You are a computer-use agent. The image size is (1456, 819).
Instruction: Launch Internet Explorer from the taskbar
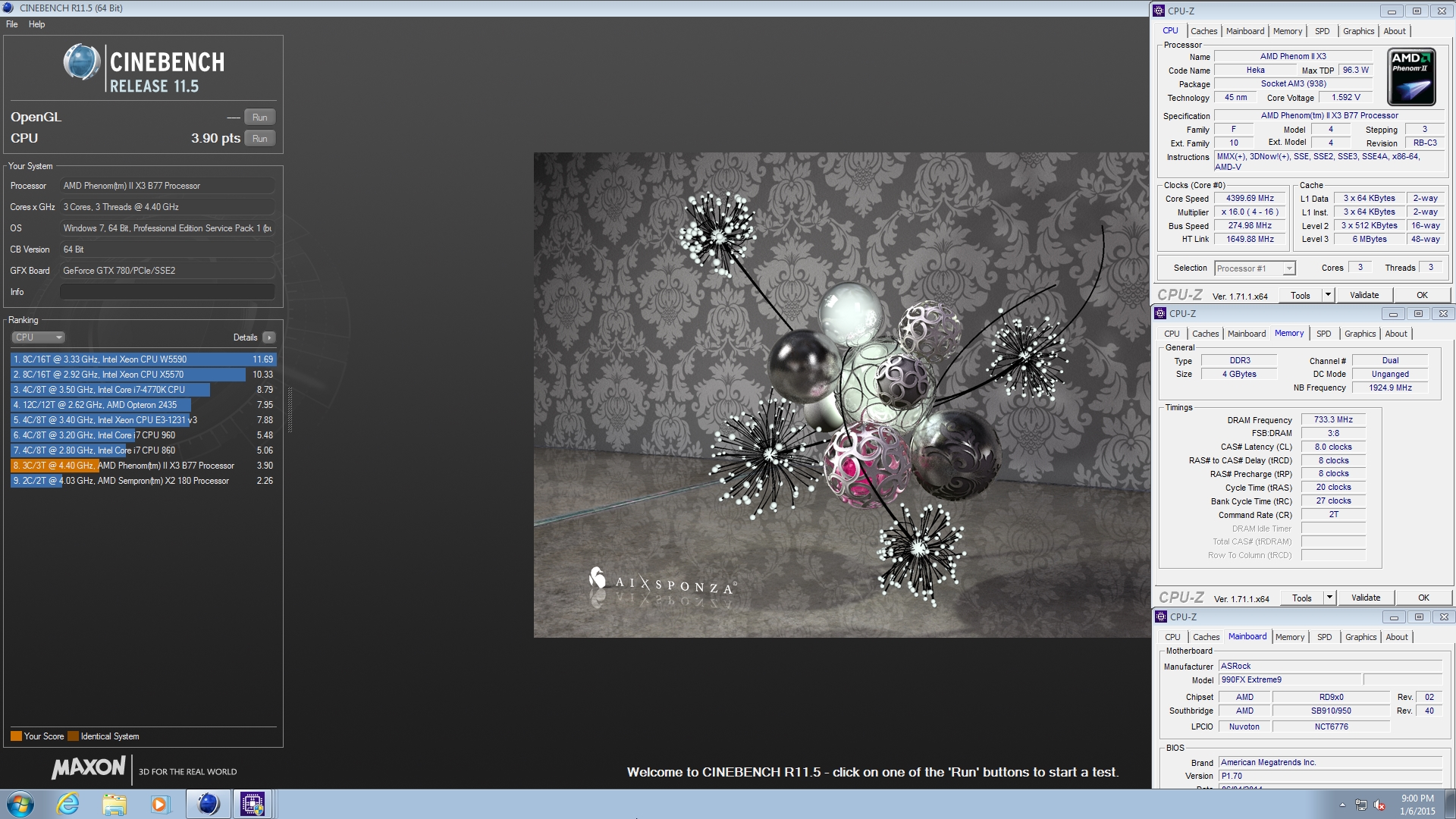tap(68, 804)
